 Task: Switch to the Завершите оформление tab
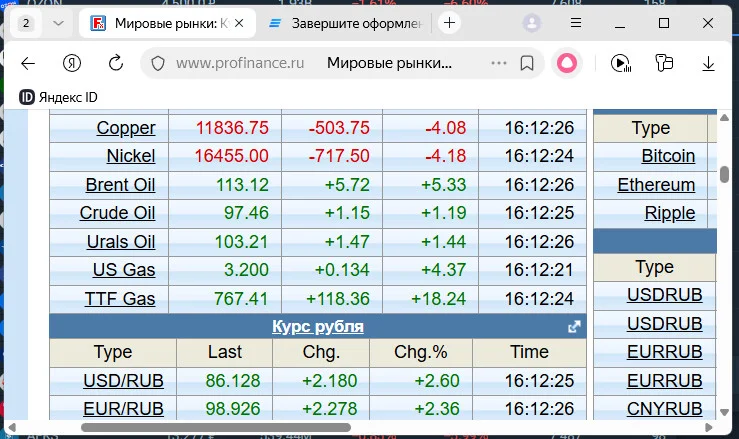pyautogui.click(x=346, y=23)
